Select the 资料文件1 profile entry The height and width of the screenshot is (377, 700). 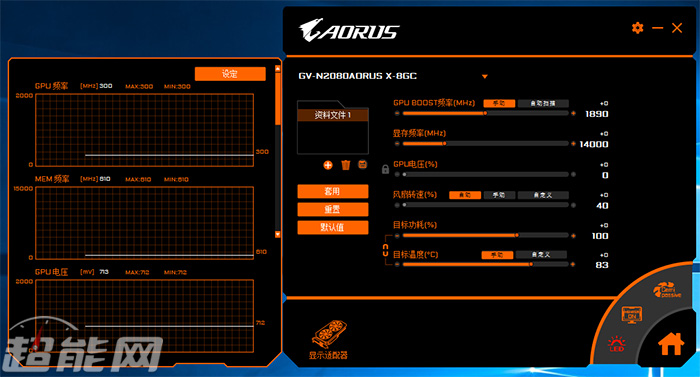pyautogui.click(x=333, y=115)
